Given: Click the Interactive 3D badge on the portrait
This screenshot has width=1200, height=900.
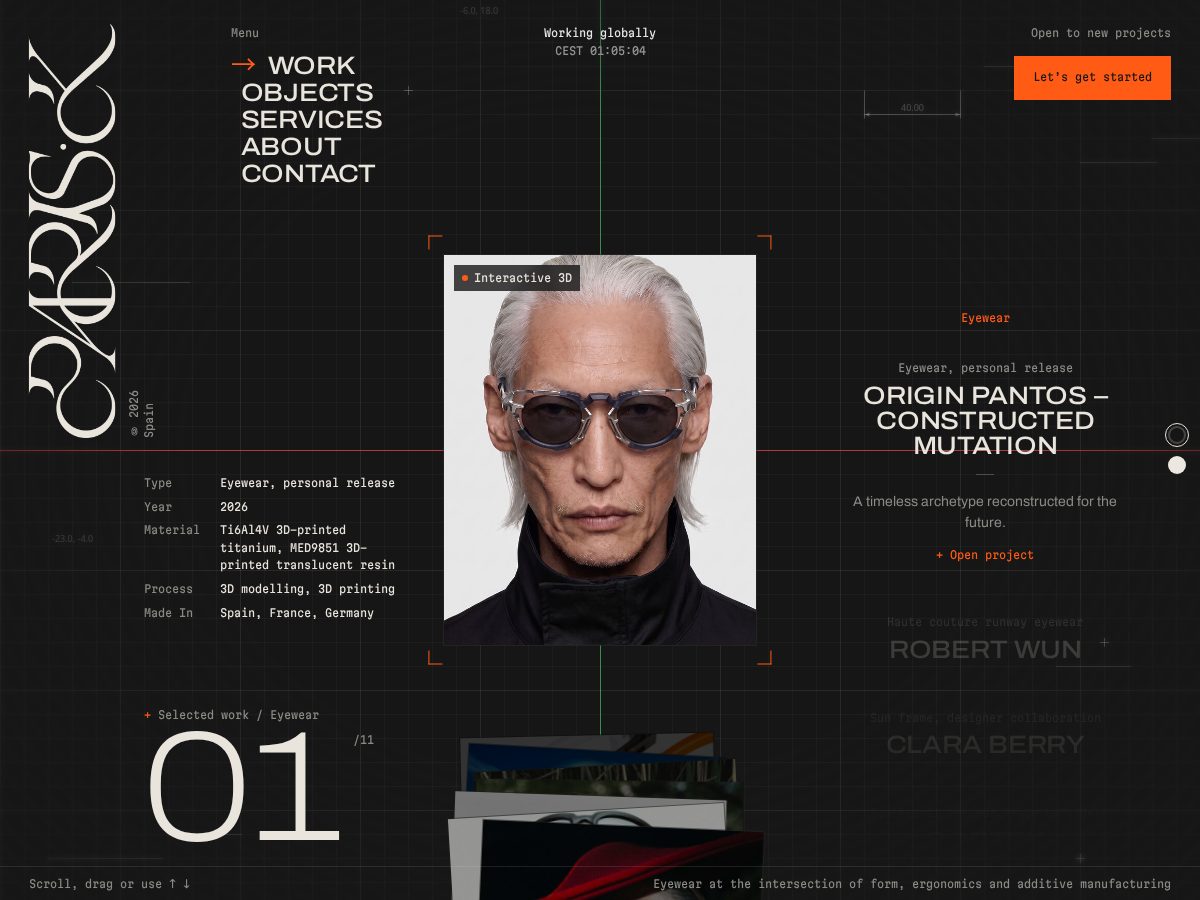Looking at the screenshot, I should pos(517,278).
